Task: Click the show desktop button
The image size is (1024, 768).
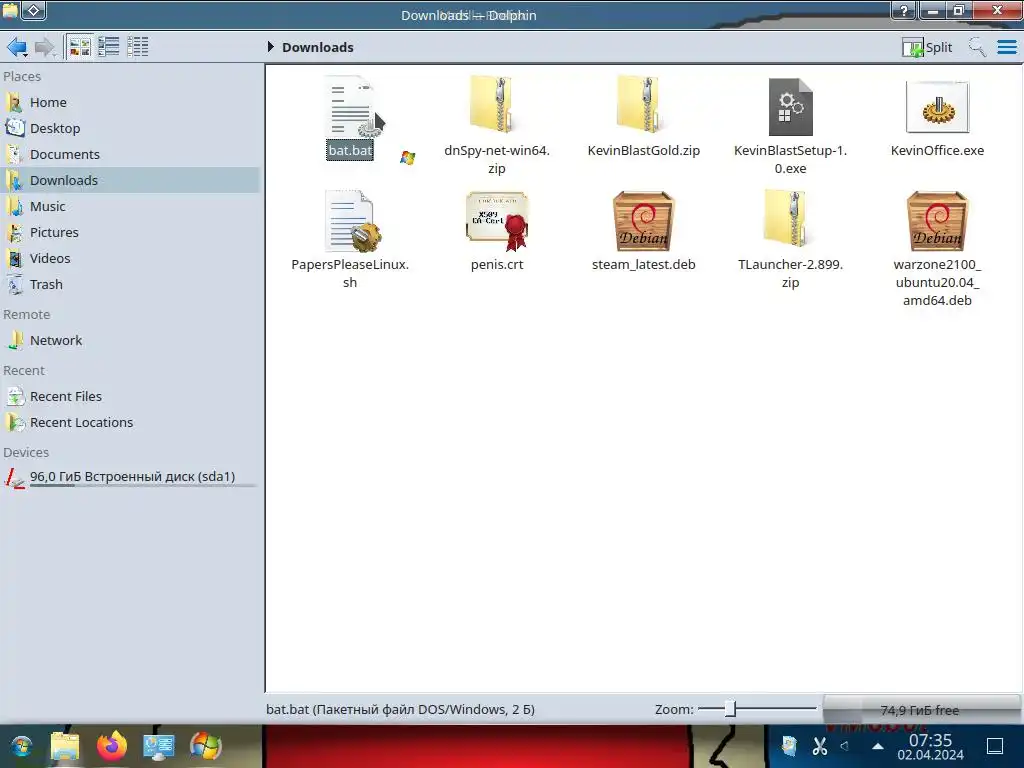Action: click(x=995, y=746)
